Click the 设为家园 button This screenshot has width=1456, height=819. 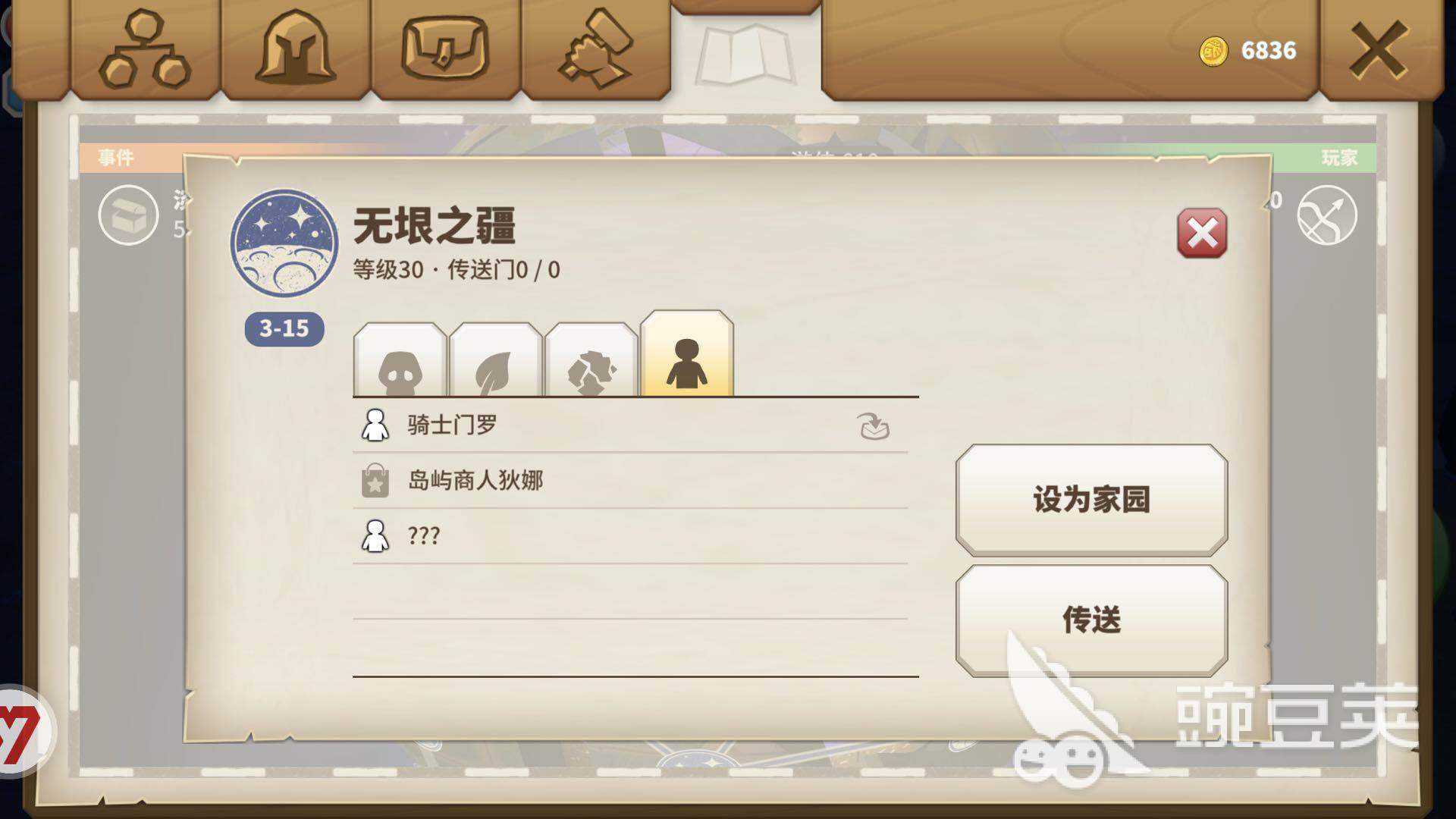point(1091,500)
